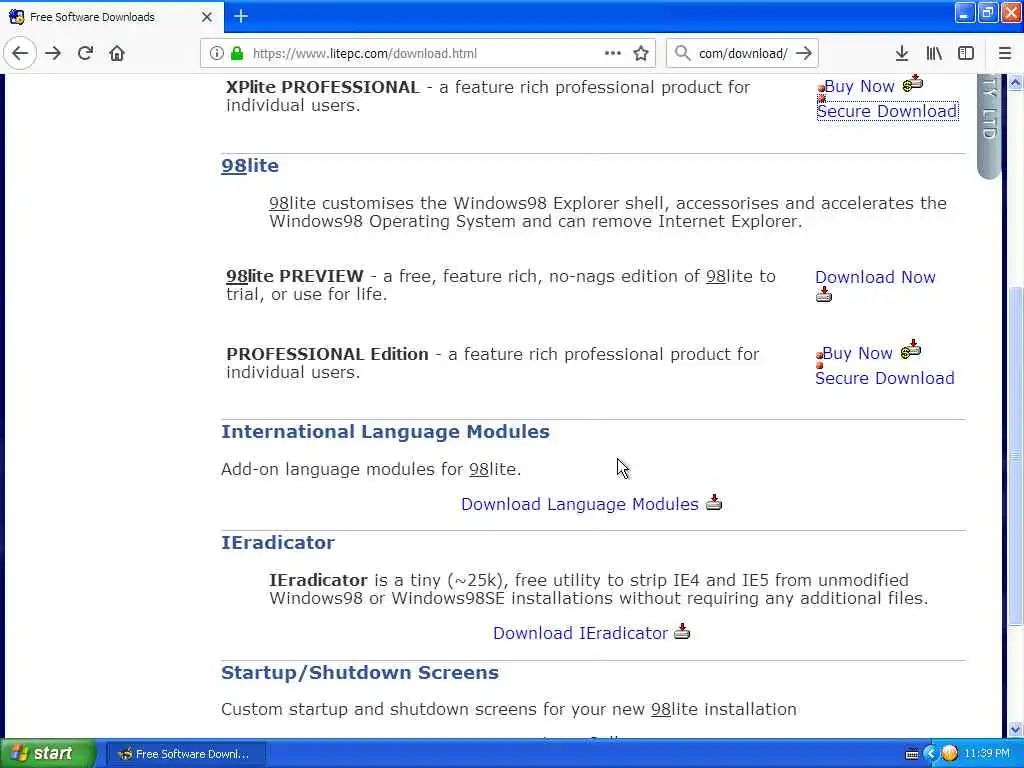The height and width of the screenshot is (768, 1024).
Task: Click the XPlite Buy Now cart icon
Action: (913, 84)
